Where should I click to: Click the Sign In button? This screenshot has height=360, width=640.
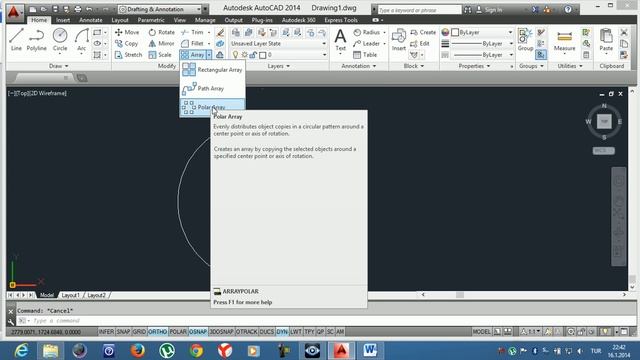pos(489,9)
